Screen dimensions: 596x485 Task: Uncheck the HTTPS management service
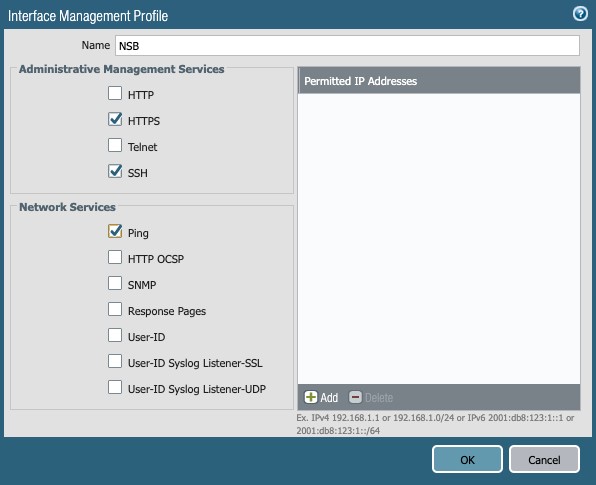[115, 119]
